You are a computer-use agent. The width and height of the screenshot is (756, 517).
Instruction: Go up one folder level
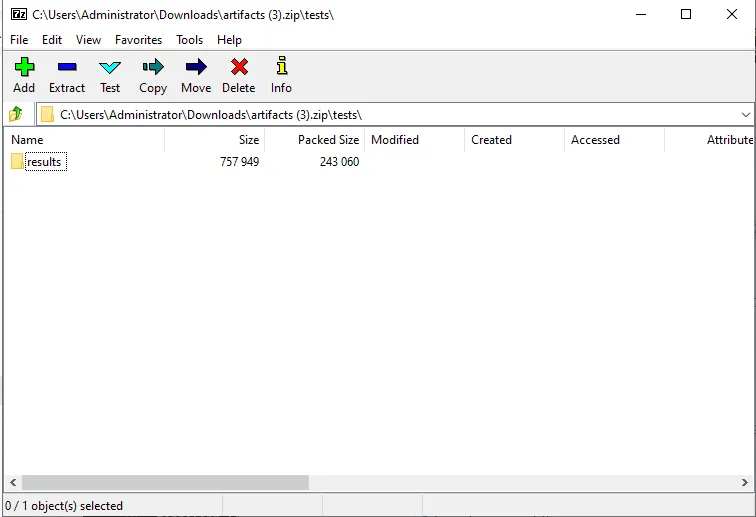coord(16,115)
